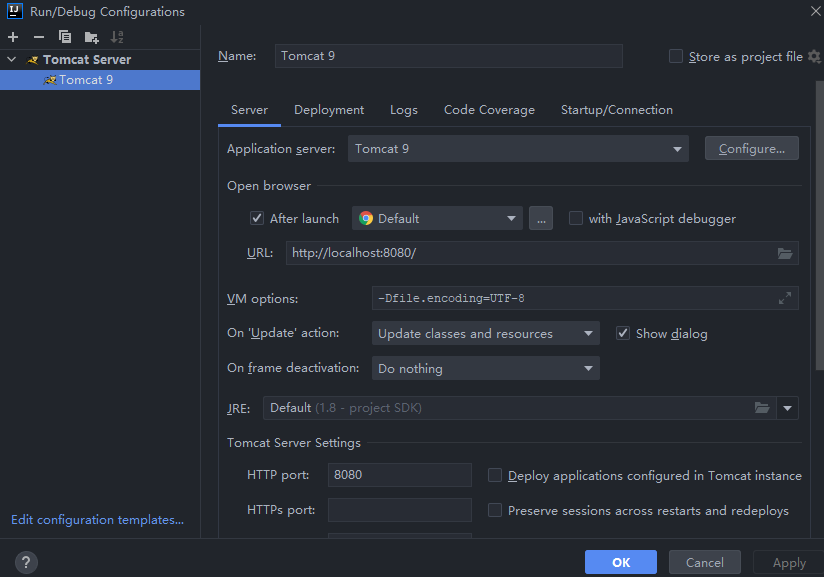Collapse the Tomcat Server tree node
The height and width of the screenshot is (577, 824).
coord(12,60)
